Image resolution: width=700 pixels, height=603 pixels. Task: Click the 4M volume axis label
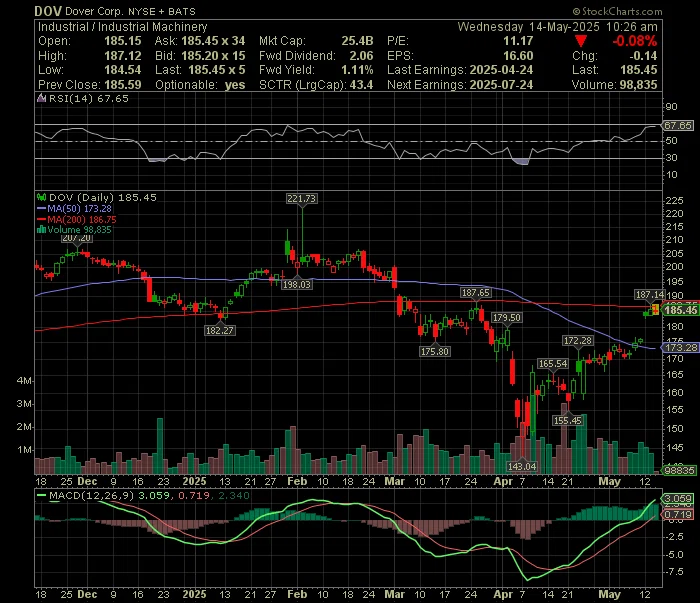[x=25, y=381]
